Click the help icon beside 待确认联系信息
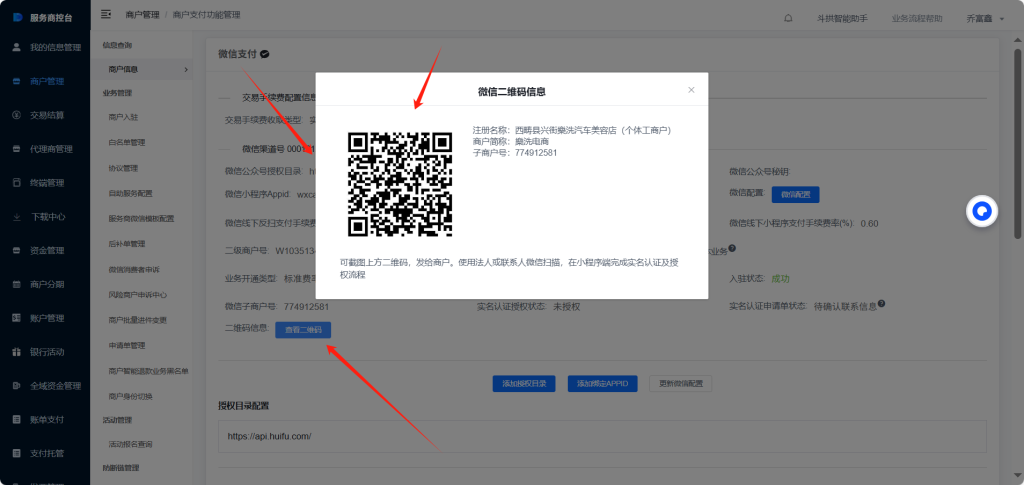Screen dimensions: 1024x485 pyautogui.click(x=882, y=304)
